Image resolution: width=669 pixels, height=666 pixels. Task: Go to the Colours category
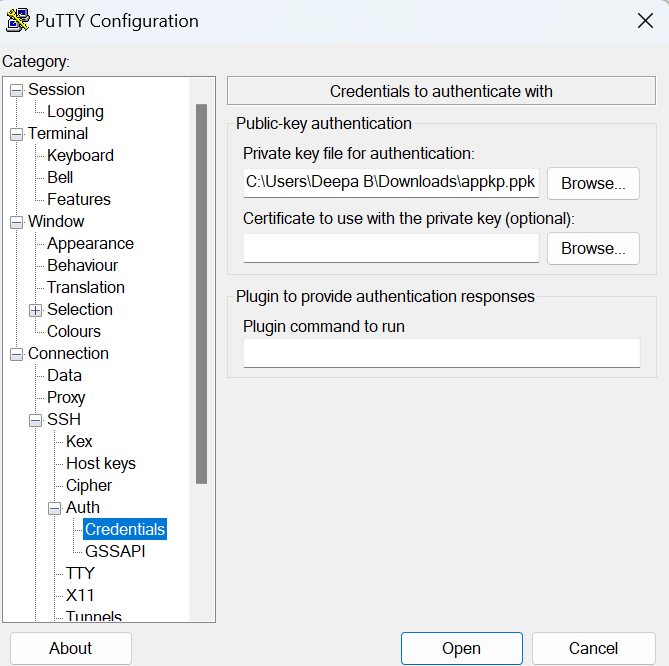click(74, 332)
